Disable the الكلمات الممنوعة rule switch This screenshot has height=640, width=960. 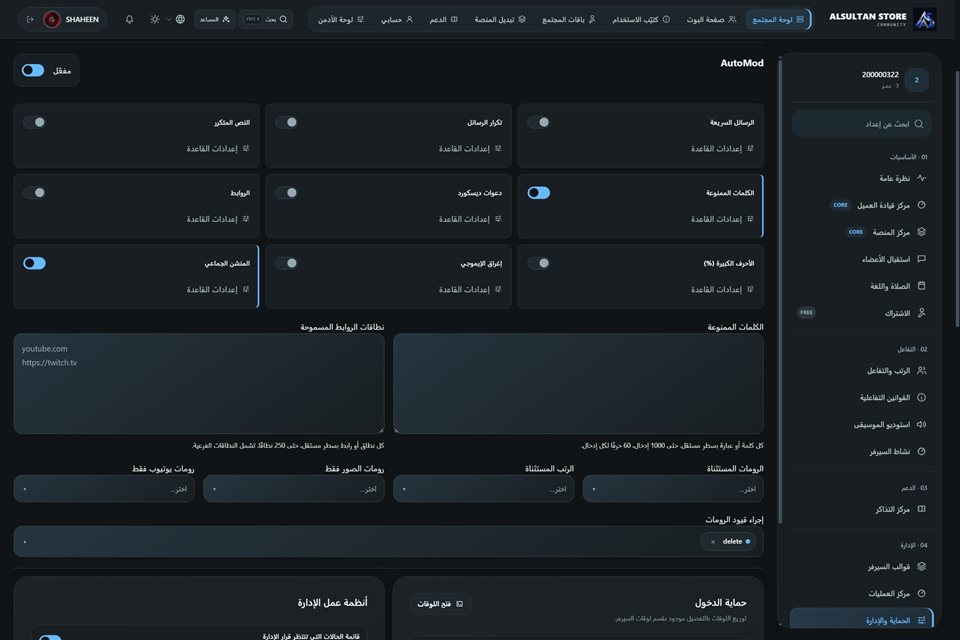coord(539,193)
